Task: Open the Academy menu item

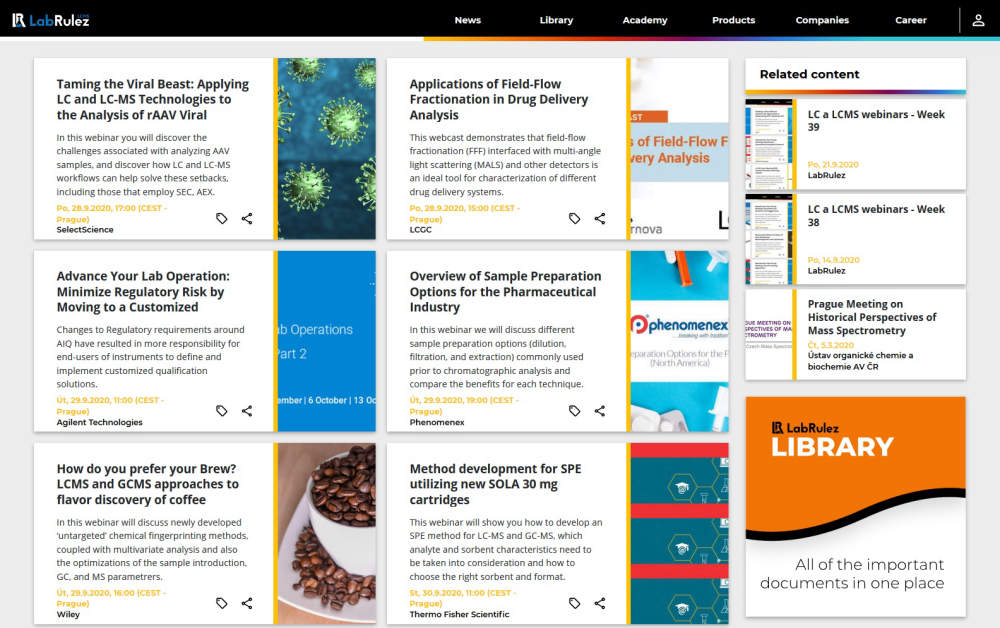Action: [645, 20]
